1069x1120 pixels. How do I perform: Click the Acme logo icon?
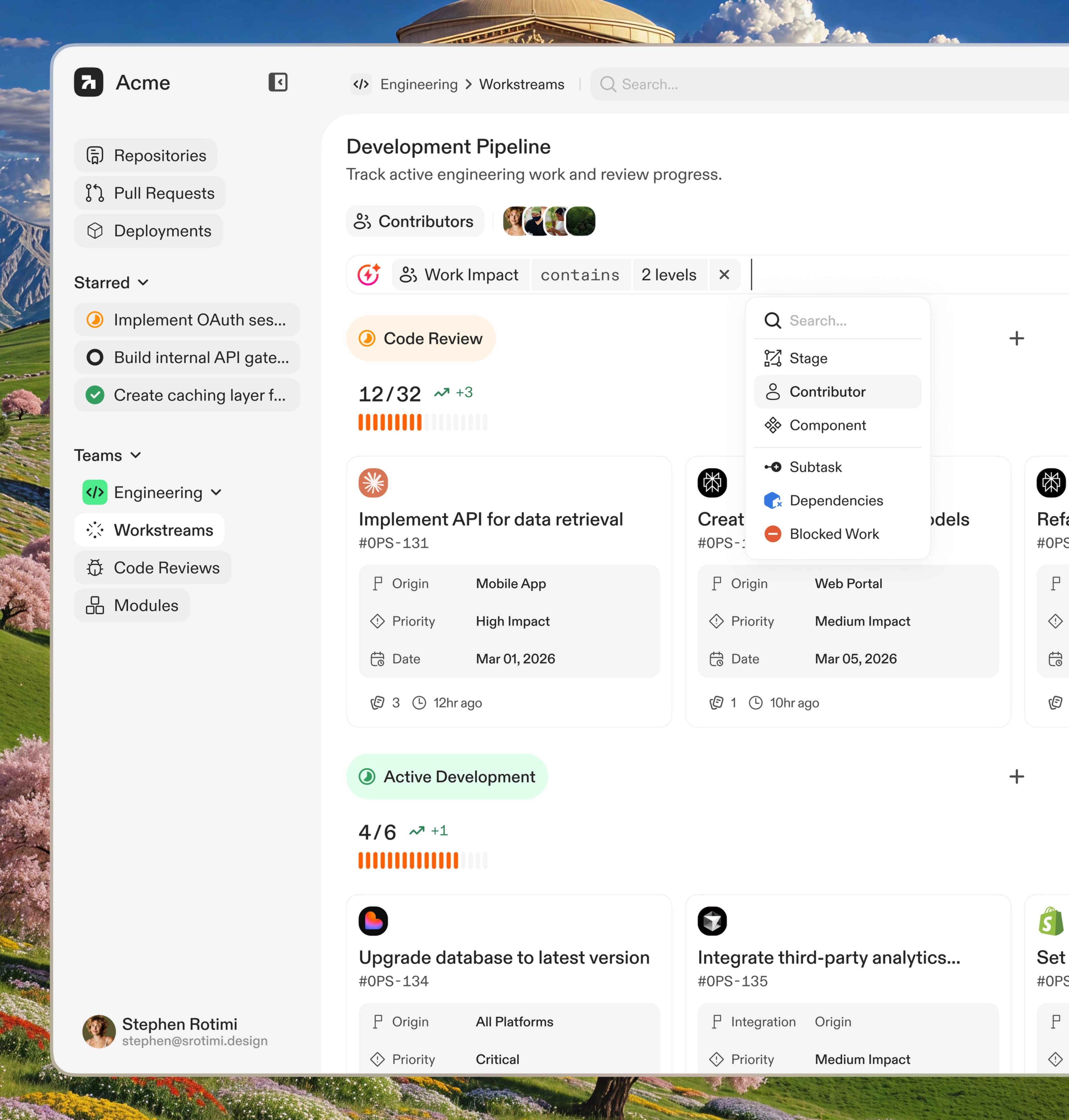click(x=88, y=82)
